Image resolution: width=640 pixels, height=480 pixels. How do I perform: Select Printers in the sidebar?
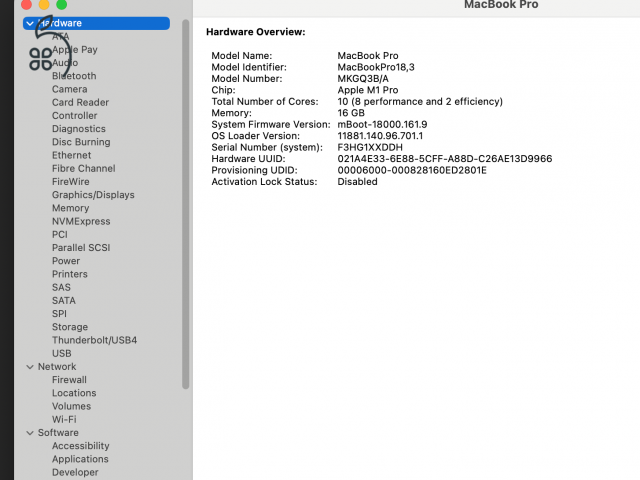click(70, 274)
